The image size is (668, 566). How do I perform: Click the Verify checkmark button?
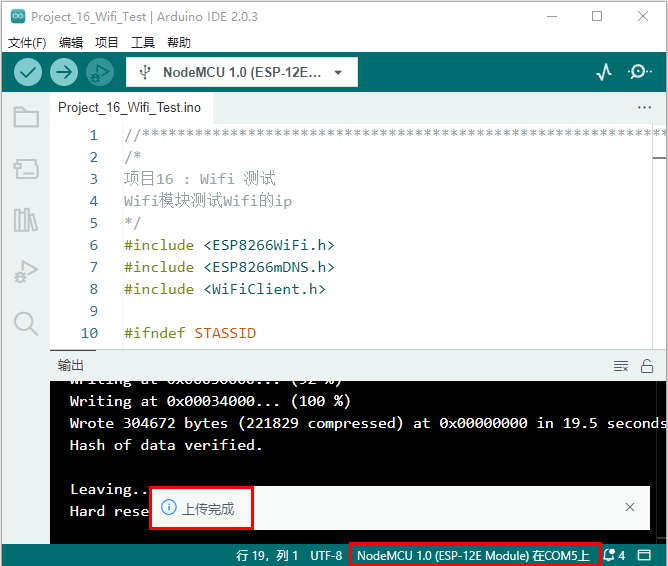[x=28, y=72]
